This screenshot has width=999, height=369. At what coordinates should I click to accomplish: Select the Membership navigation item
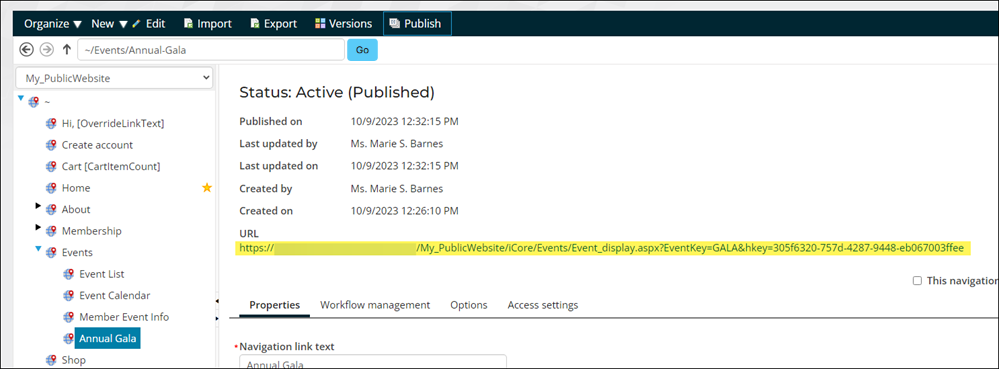coord(91,231)
